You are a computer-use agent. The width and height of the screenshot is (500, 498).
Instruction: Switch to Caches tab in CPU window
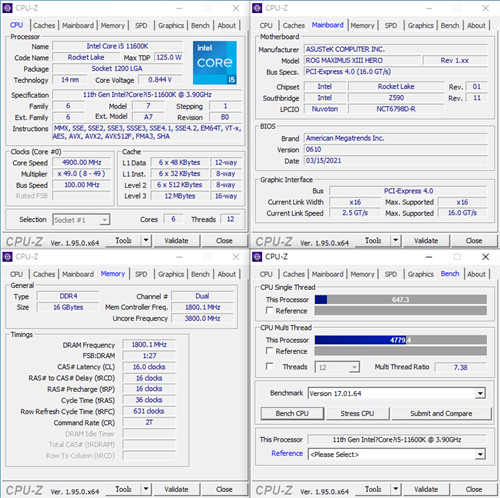coord(44,26)
